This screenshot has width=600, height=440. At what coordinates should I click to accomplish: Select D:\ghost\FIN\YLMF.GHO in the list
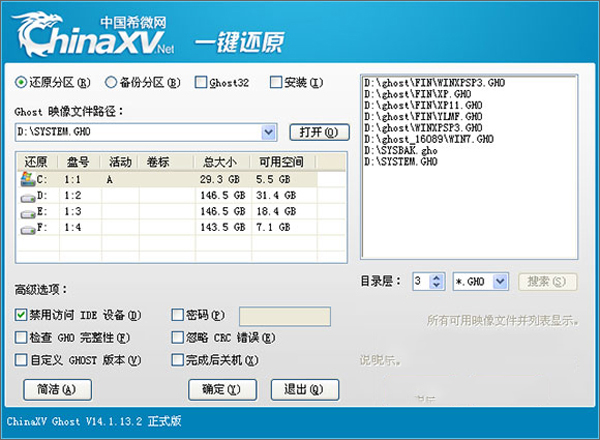click(423, 117)
